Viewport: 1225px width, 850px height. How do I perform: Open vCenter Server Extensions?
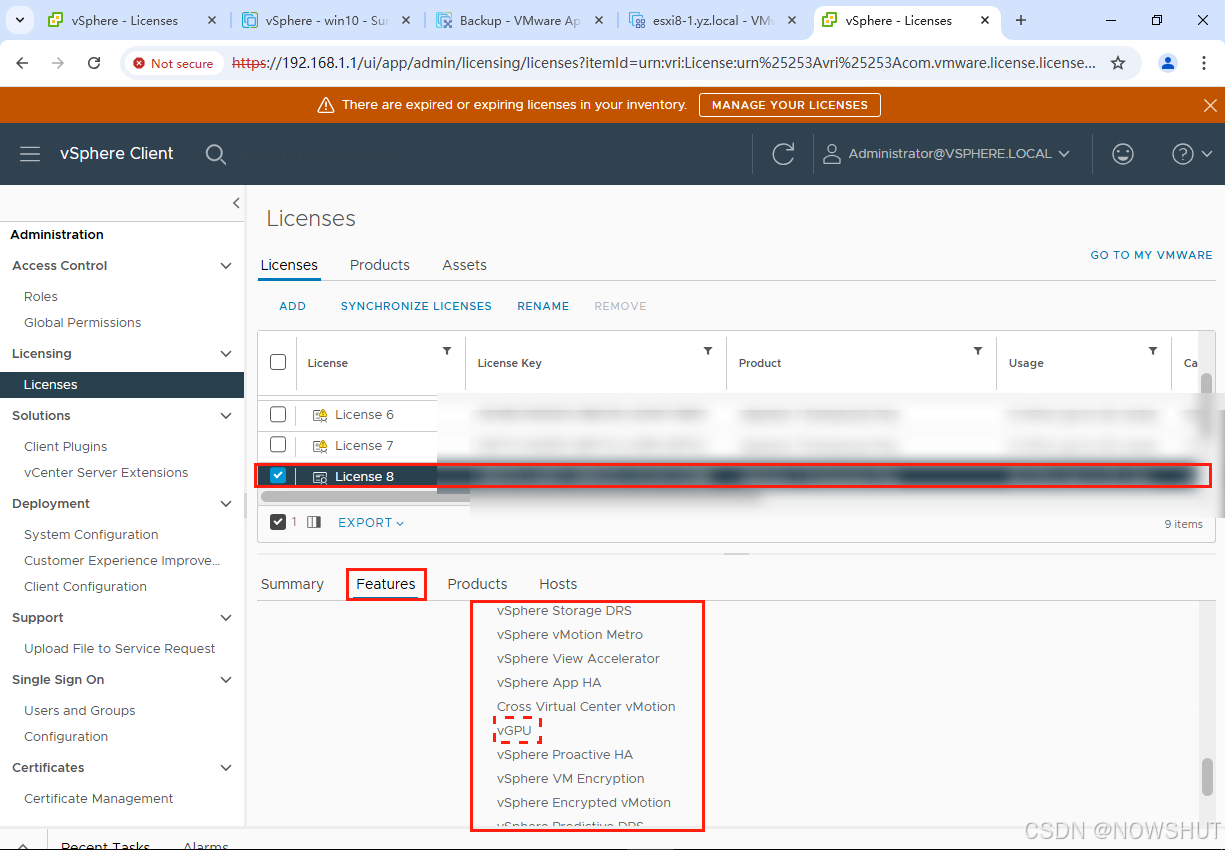106,473
